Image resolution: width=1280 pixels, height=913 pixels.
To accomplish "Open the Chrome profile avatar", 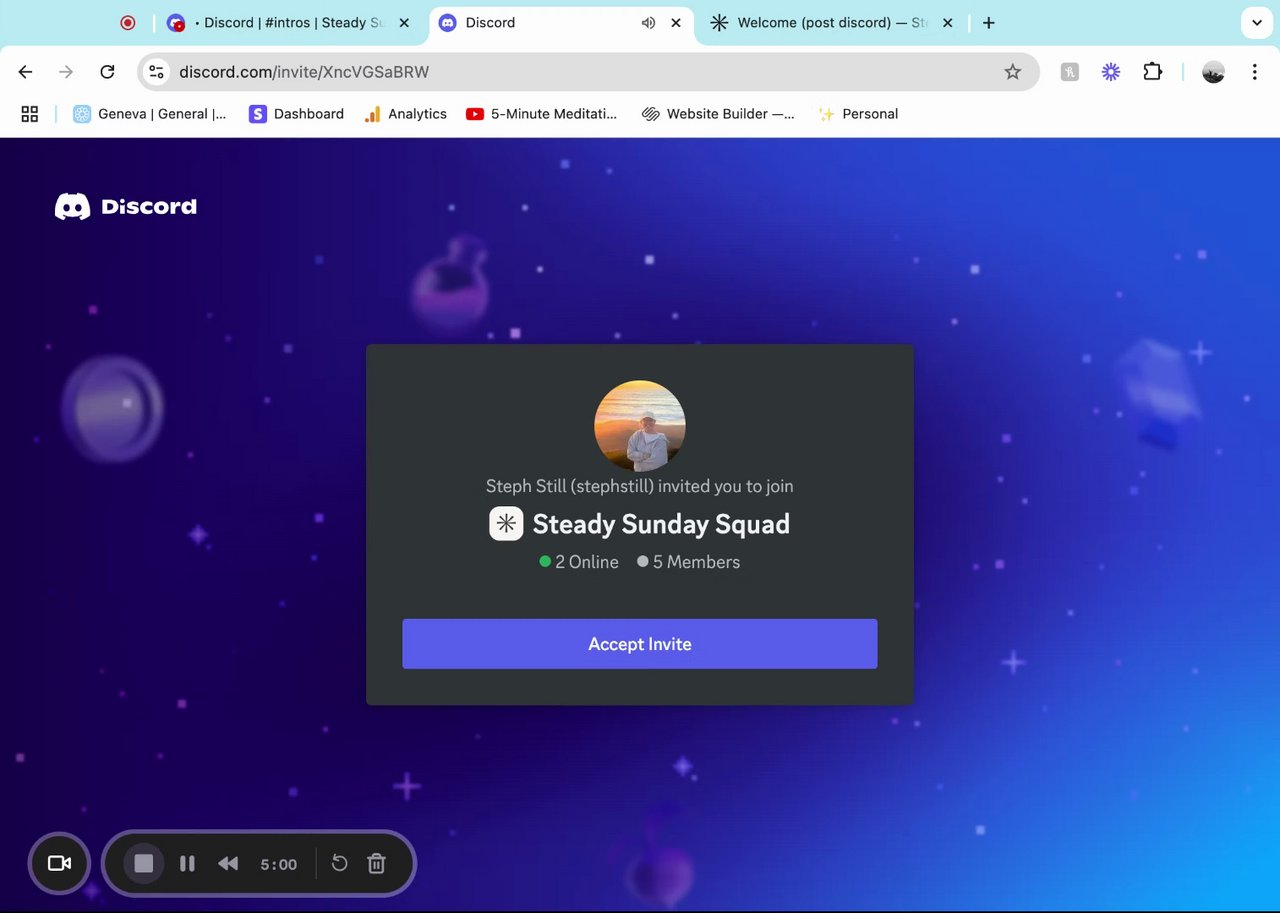I will [x=1213, y=72].
